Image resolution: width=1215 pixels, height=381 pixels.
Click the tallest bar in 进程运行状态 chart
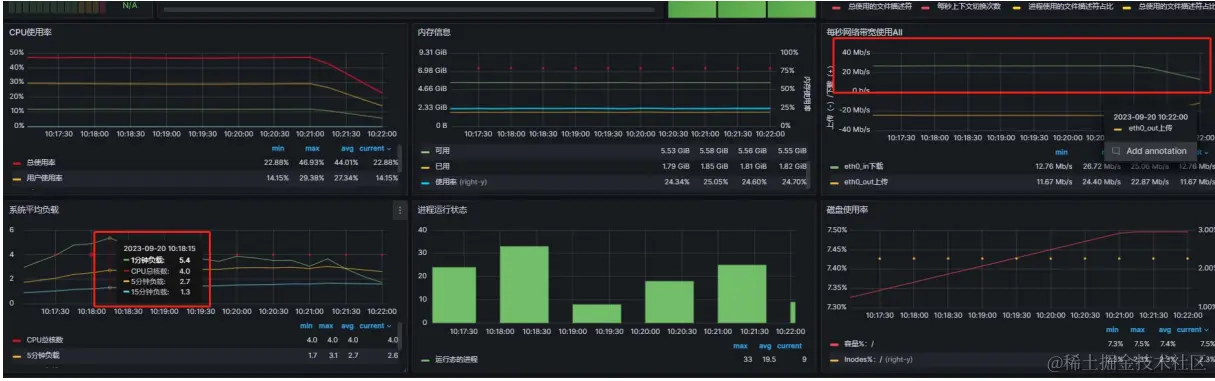click(524, 285)
